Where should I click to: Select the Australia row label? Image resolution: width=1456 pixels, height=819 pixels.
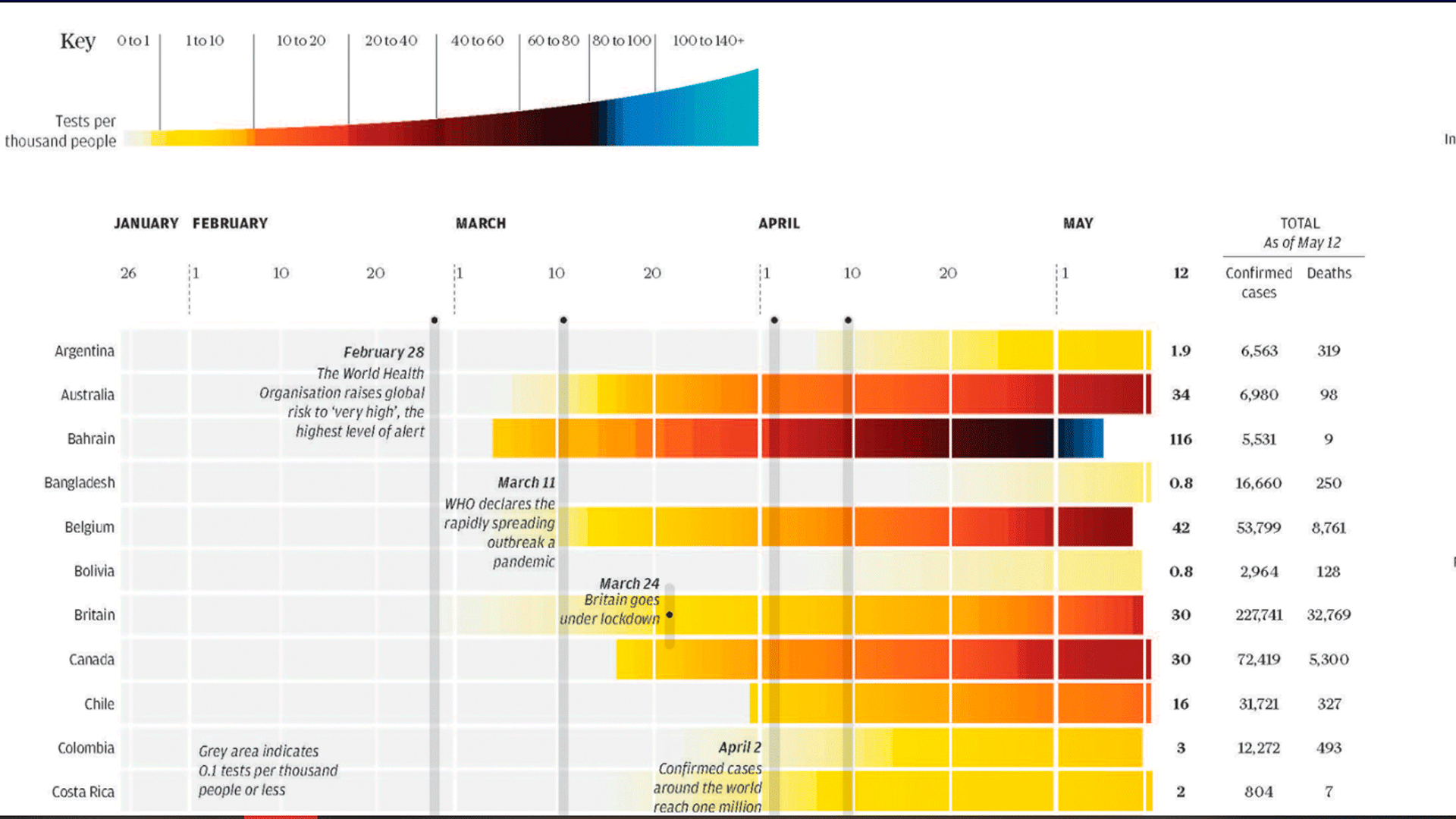point(87,395)
